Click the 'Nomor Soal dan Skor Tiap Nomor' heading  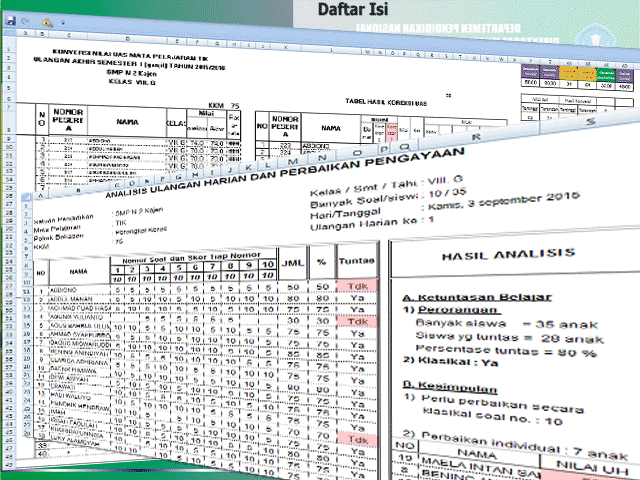[191, 258]
